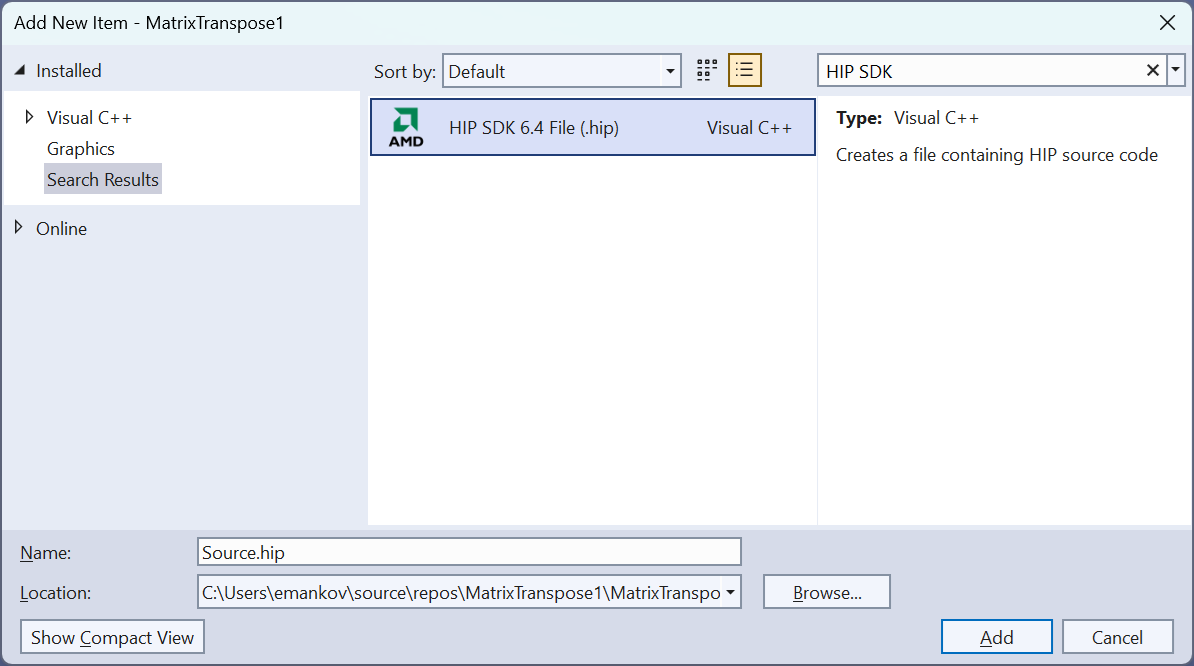Screen dimensions: 1194x666
Task: Click the Name field with Source.hip
Action: (x=469, y=552)
